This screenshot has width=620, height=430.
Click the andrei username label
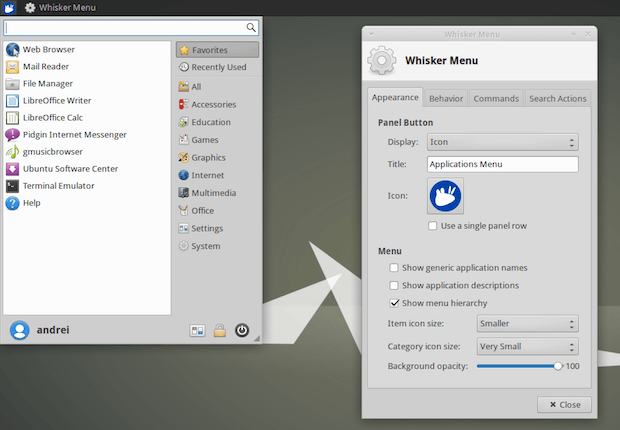(53, 330)
